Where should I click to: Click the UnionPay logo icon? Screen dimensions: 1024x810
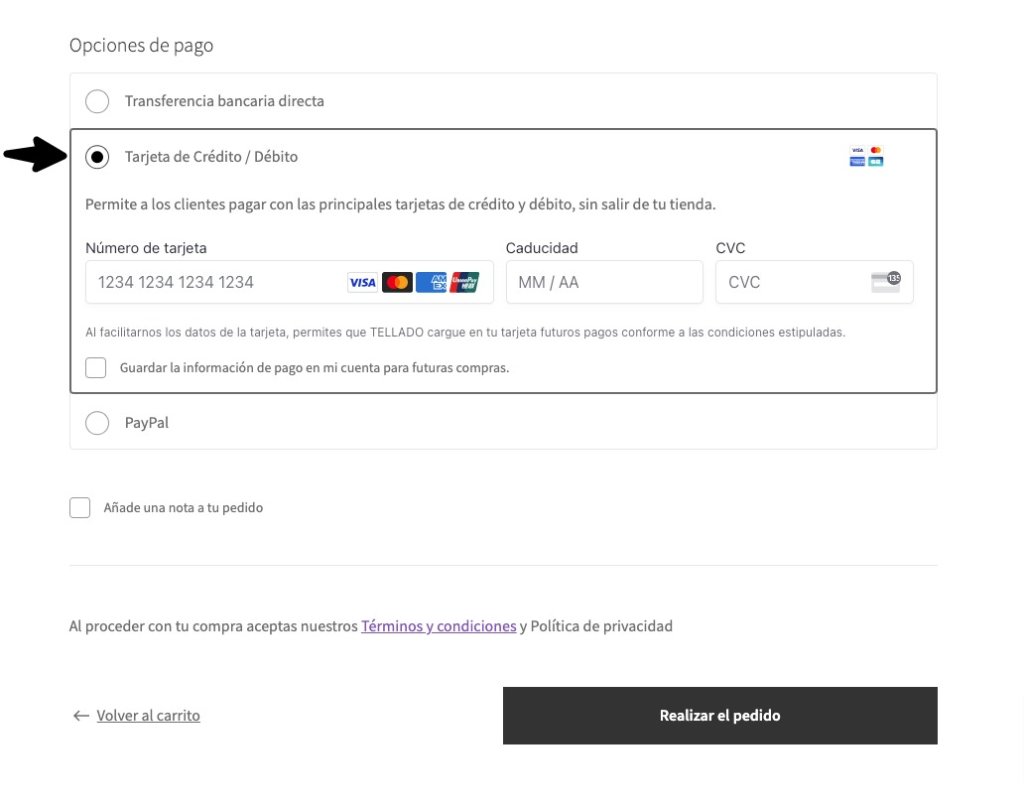464,282
